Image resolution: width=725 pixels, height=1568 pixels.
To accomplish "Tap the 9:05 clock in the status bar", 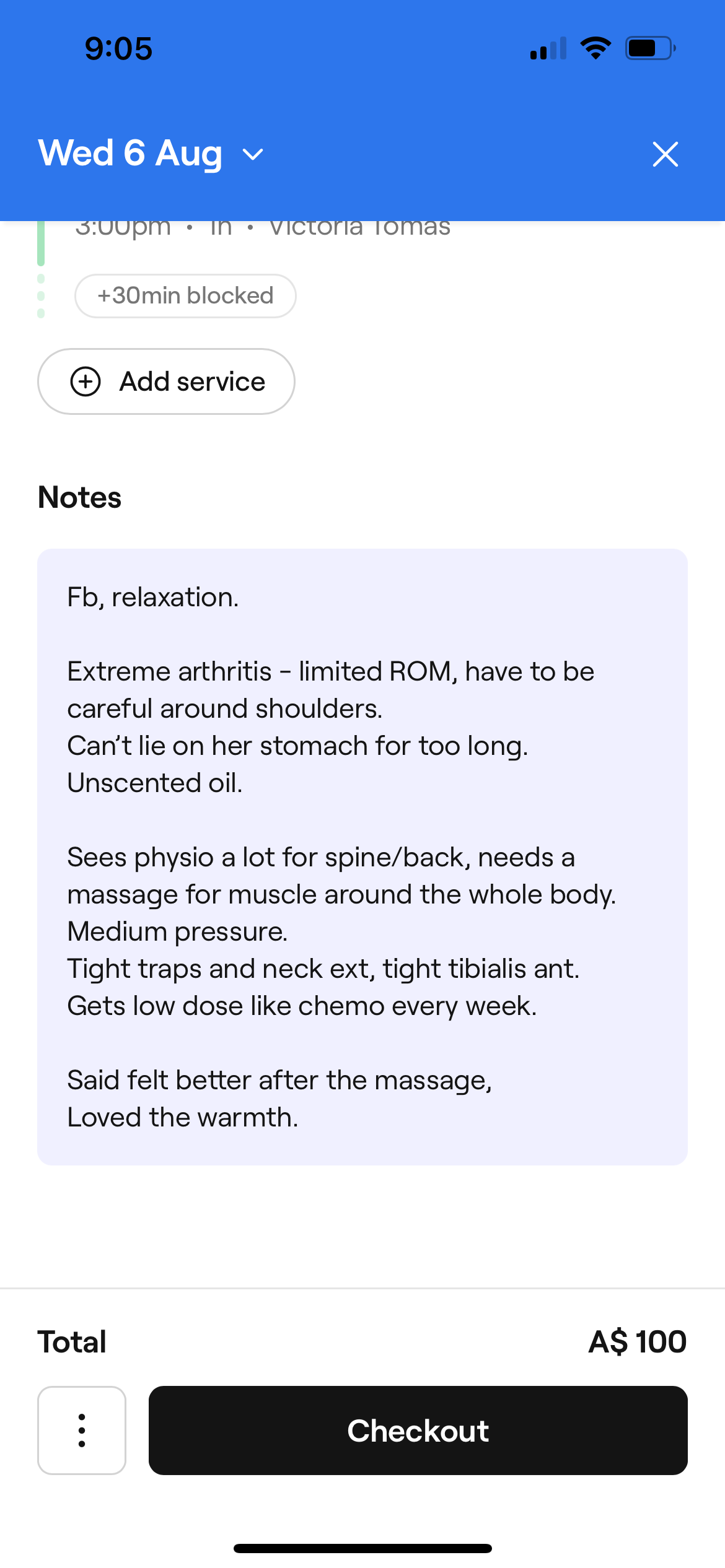I will click(x=118, y=48).
